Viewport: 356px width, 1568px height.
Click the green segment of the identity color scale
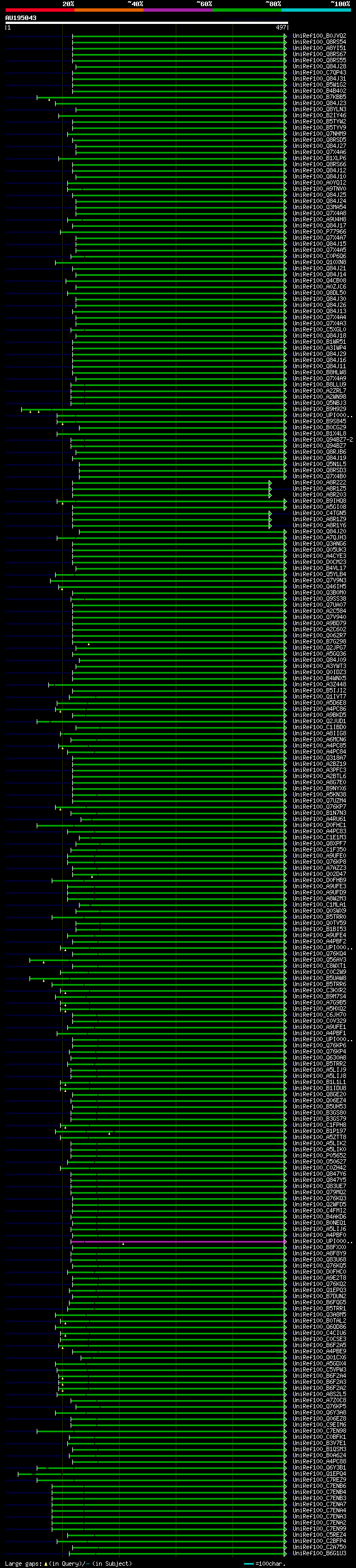click(247, 10)
